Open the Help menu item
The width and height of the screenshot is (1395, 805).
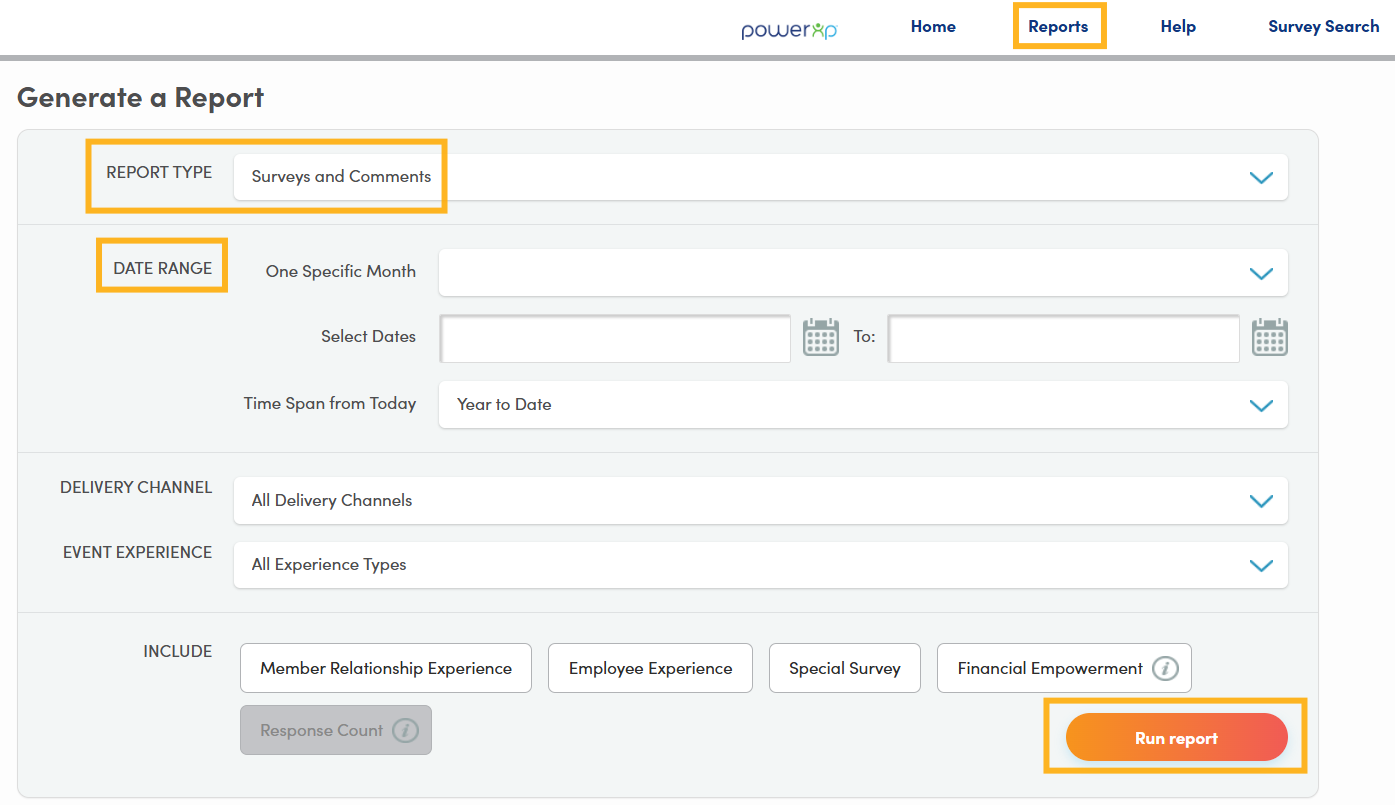click(x=1178, y=27)
